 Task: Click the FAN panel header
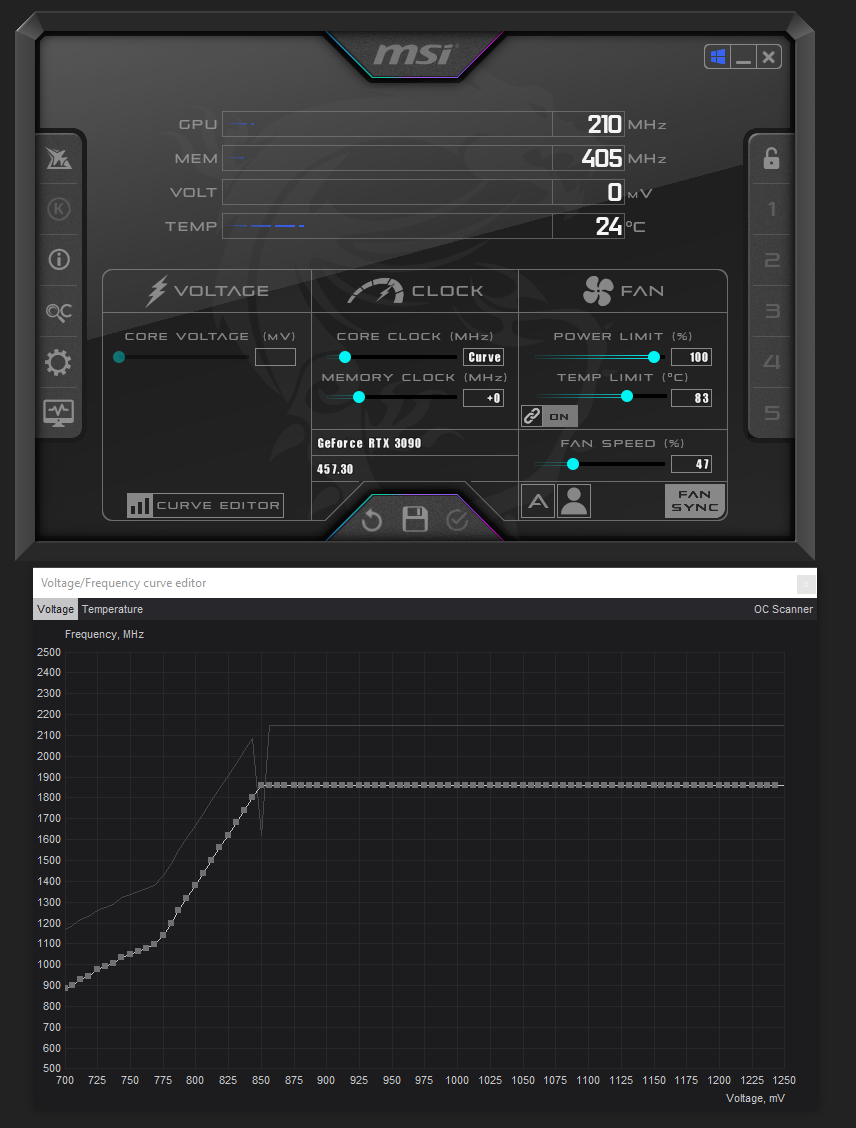(623, 291)
